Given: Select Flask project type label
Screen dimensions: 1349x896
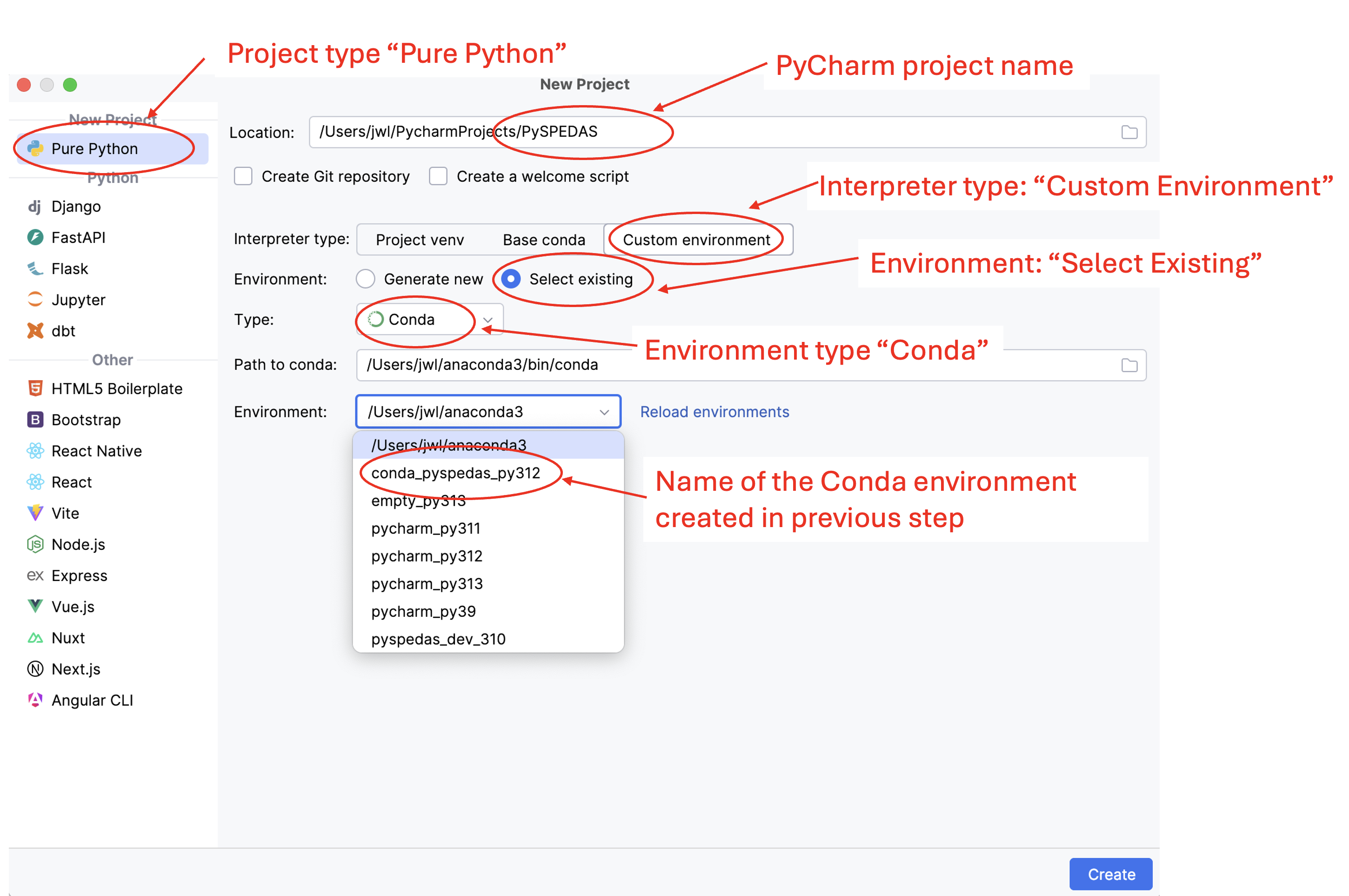Looking at the screenshot, I should click(70, 268).
